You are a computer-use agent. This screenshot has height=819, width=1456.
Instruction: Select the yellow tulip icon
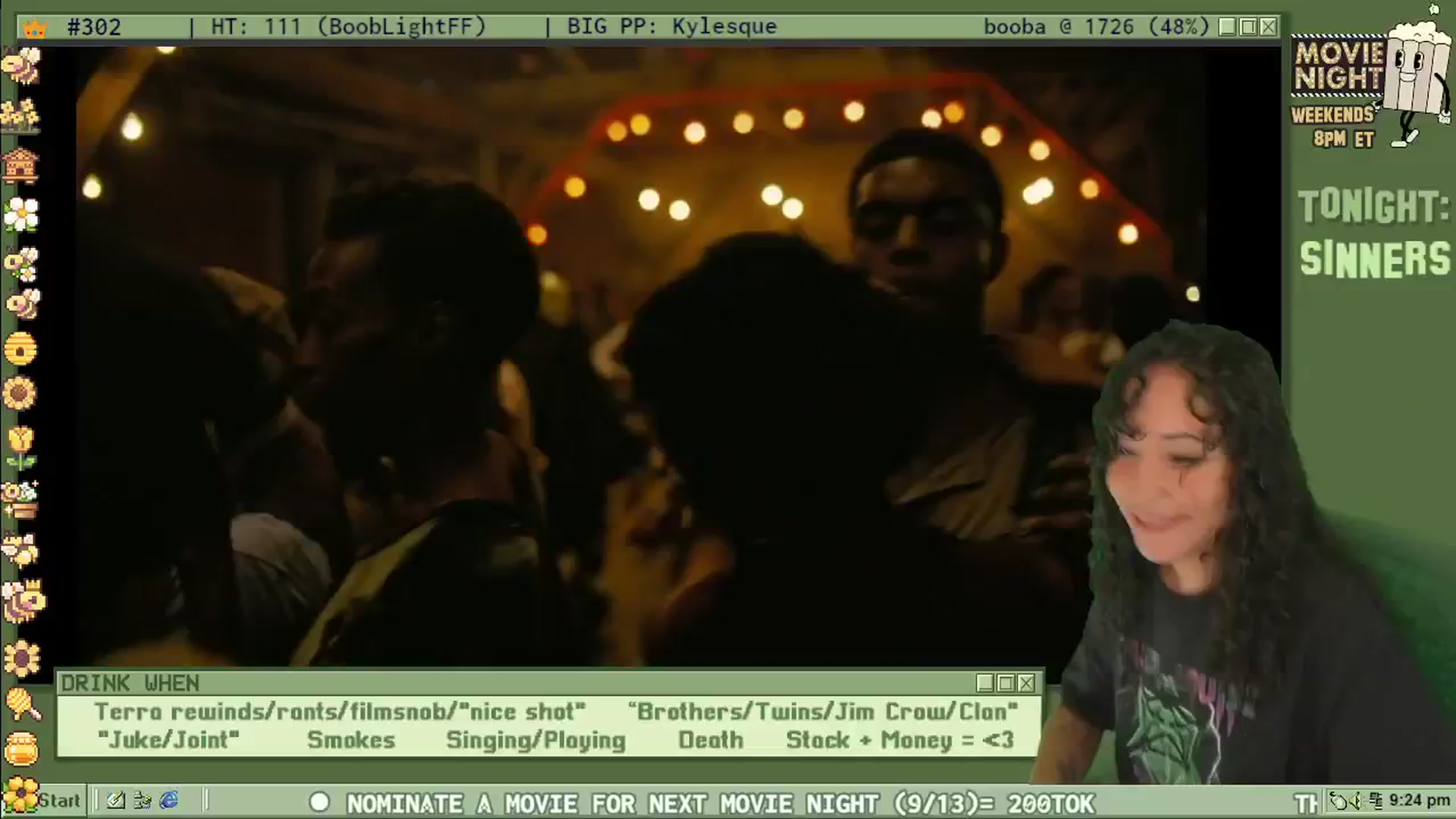[20, 447]
